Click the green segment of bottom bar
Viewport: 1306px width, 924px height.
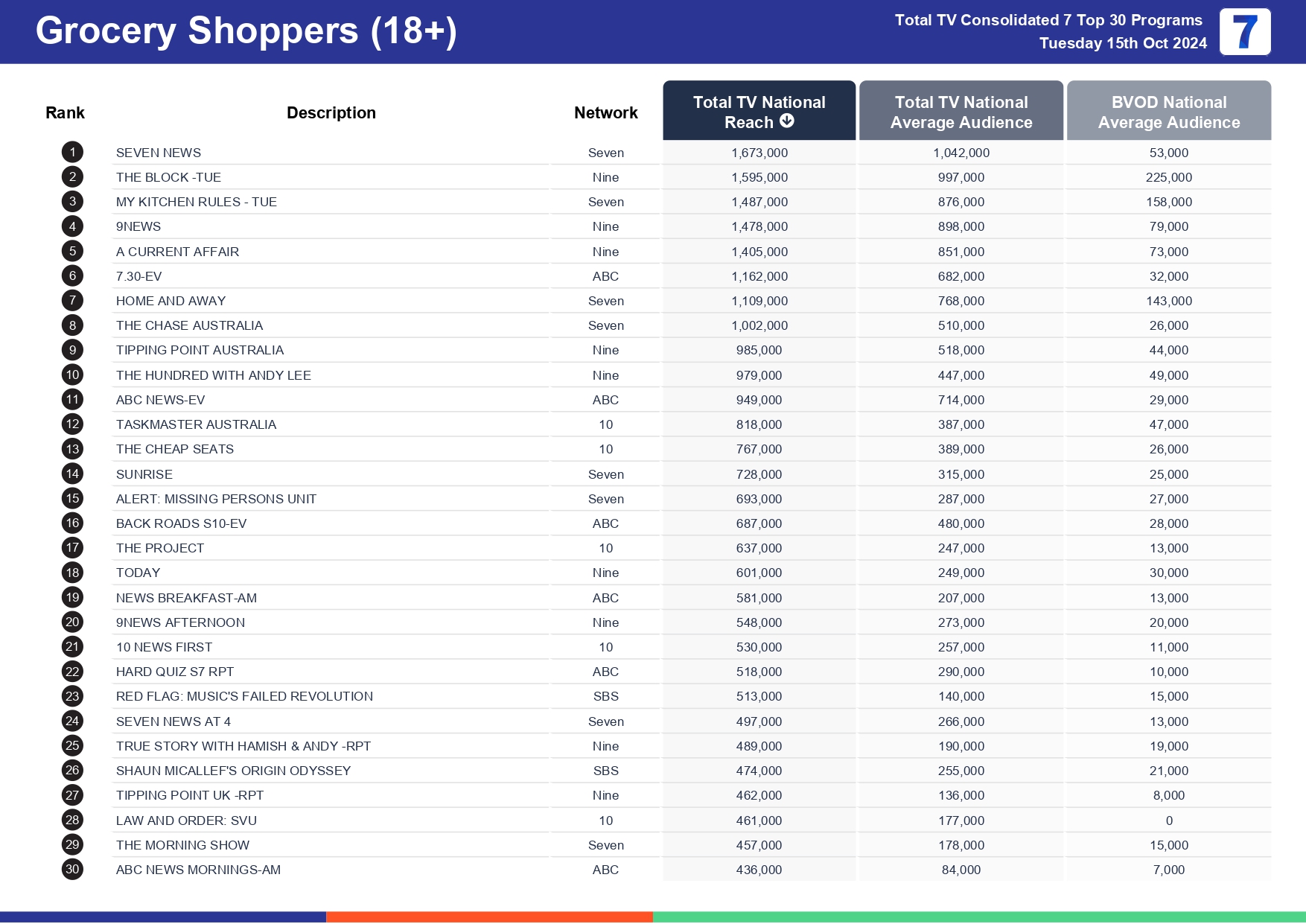pyautogui.click(x=978, y=917)
